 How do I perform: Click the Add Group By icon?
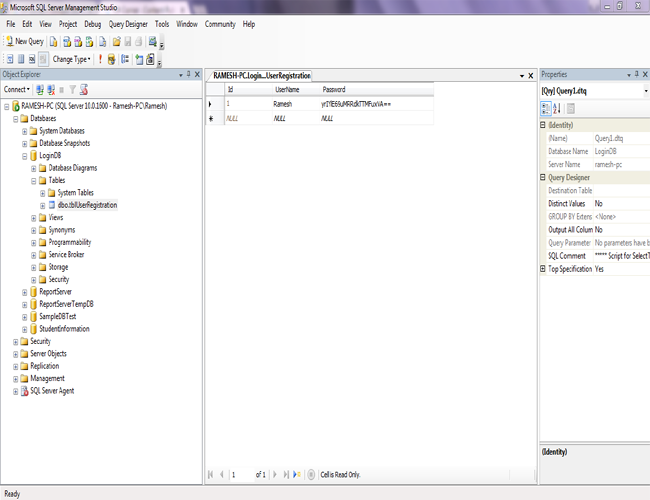coord(125,59)
